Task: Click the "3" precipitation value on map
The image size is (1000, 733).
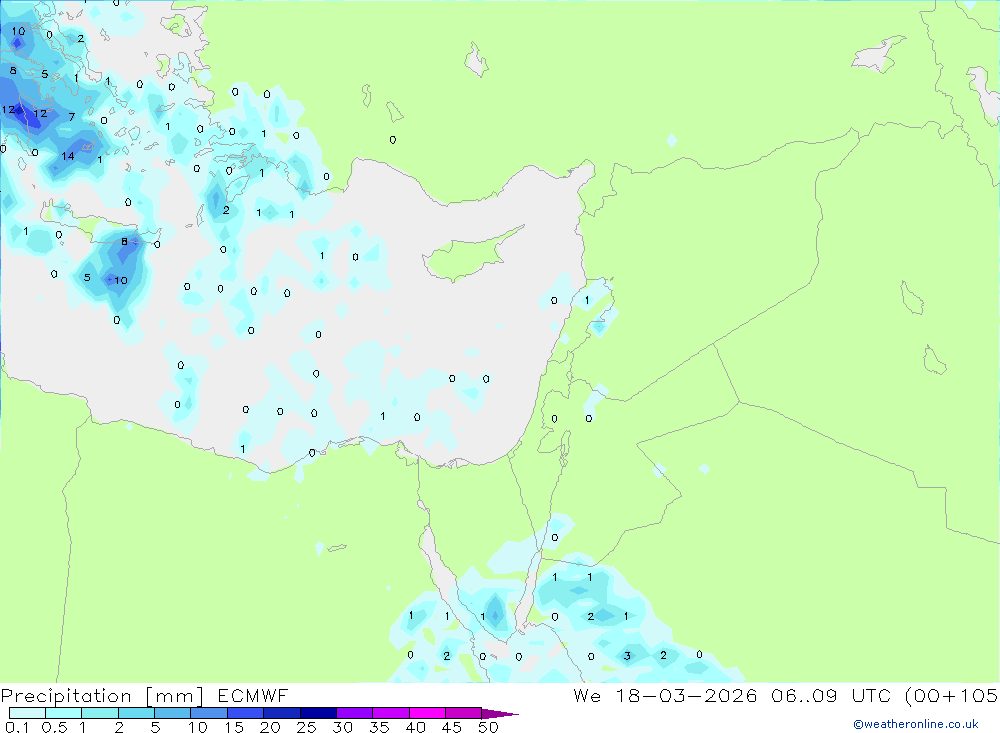Action: pyautogui.click(x=628, y=656)
